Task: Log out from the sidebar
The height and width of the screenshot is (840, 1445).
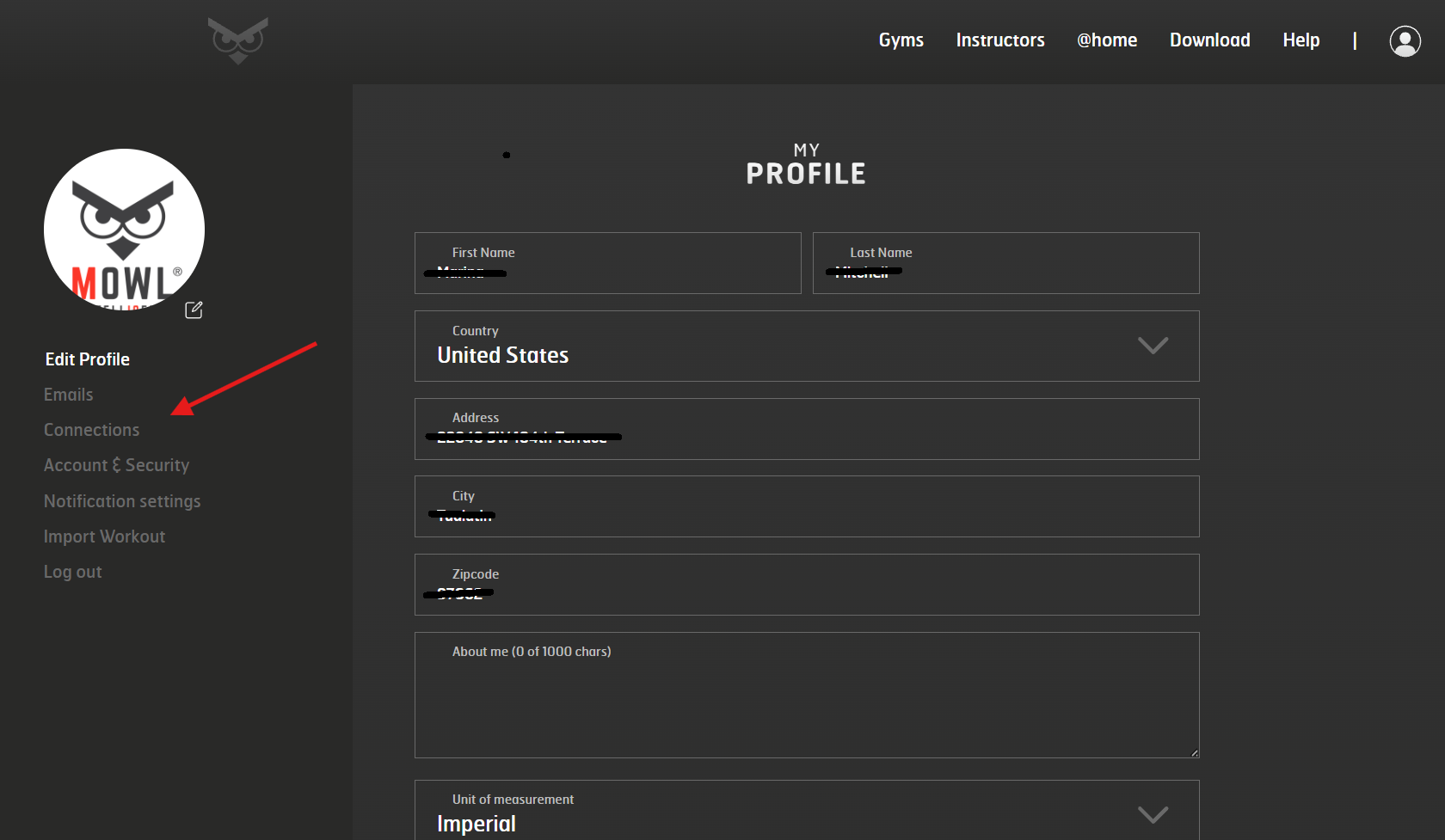Action: [x=73, y=572]
